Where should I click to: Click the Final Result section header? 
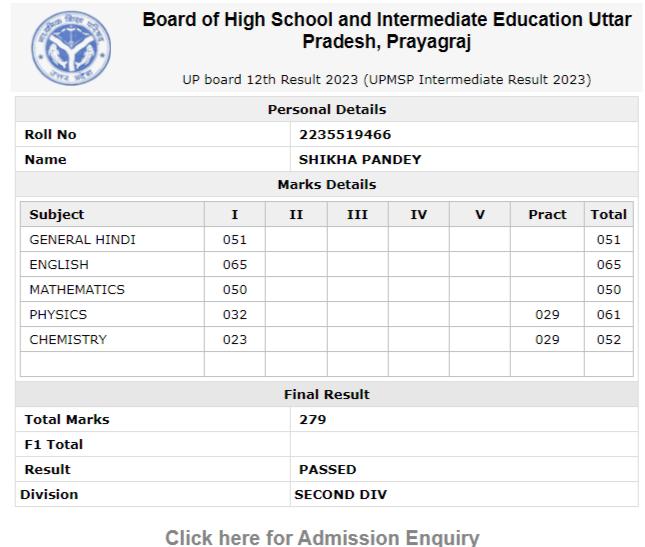click(x=327, y=394)
